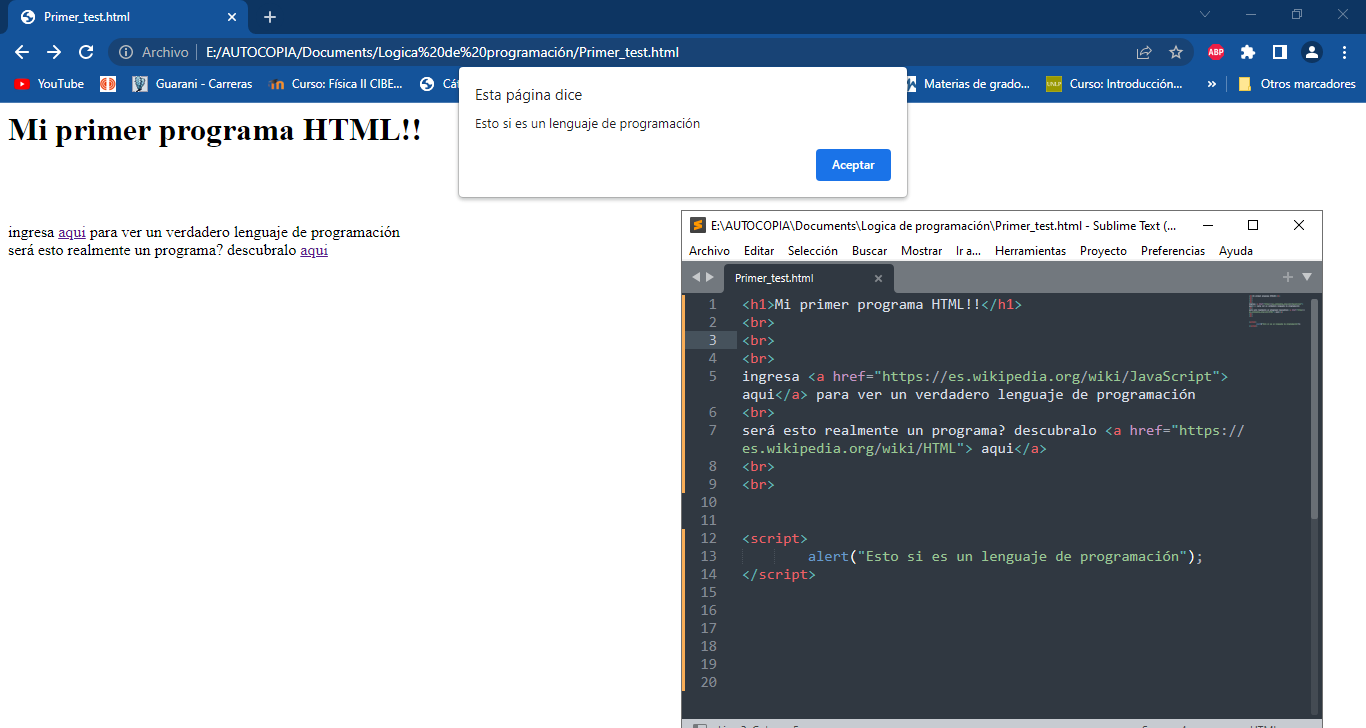This screenshot has height=728, width=1366.
Task: Click Sublime's next tab right arrow
Action: pyautogui.click(x=710, y=277)
